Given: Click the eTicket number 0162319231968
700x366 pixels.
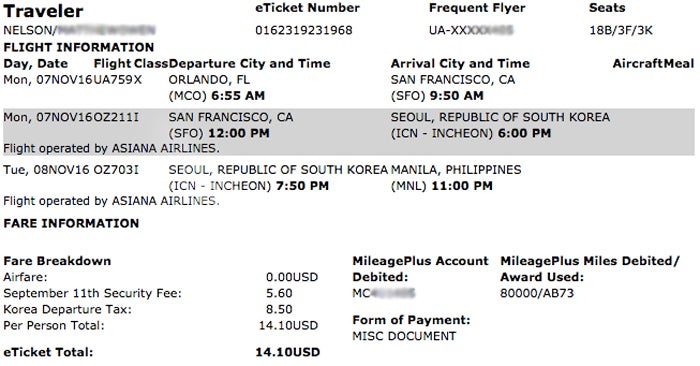Looking at the screenshot, I should 304,30.
